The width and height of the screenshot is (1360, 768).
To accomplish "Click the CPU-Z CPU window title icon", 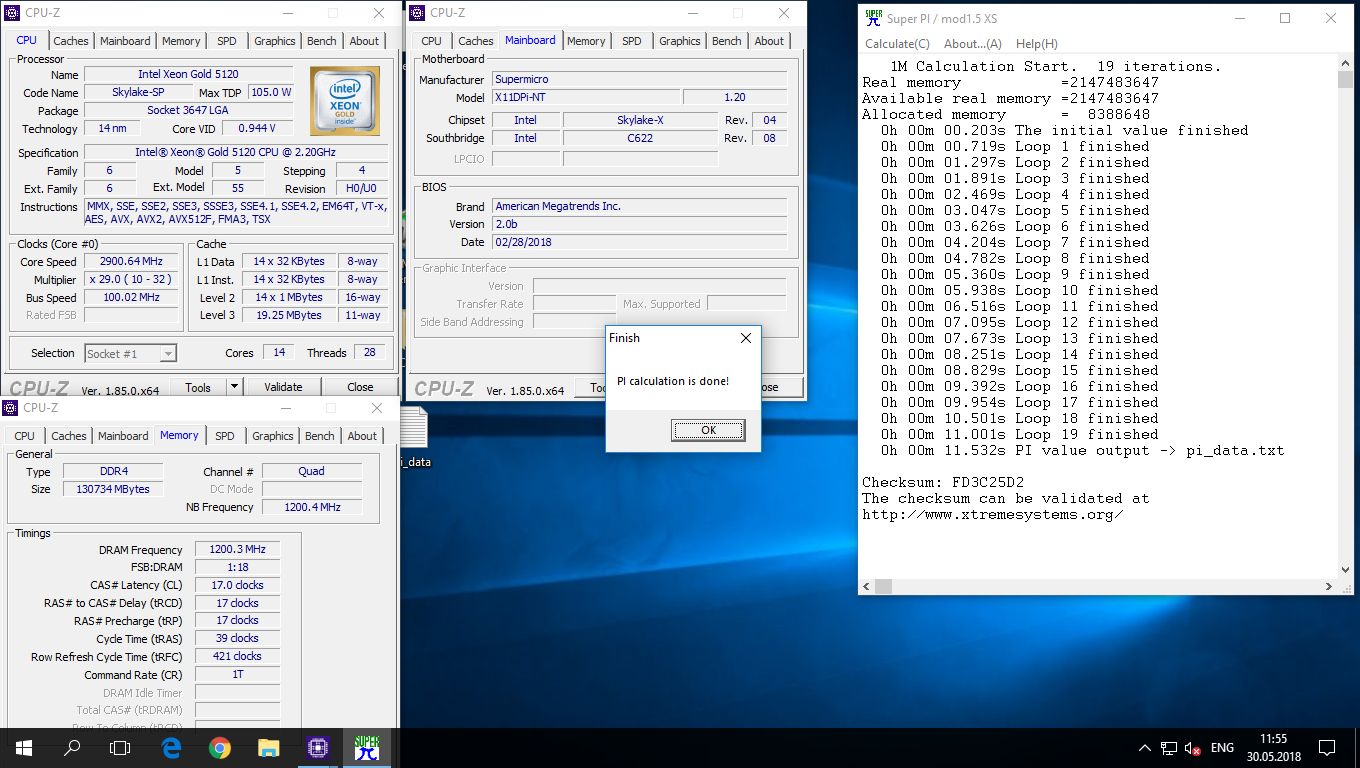I will click(12, 13).
